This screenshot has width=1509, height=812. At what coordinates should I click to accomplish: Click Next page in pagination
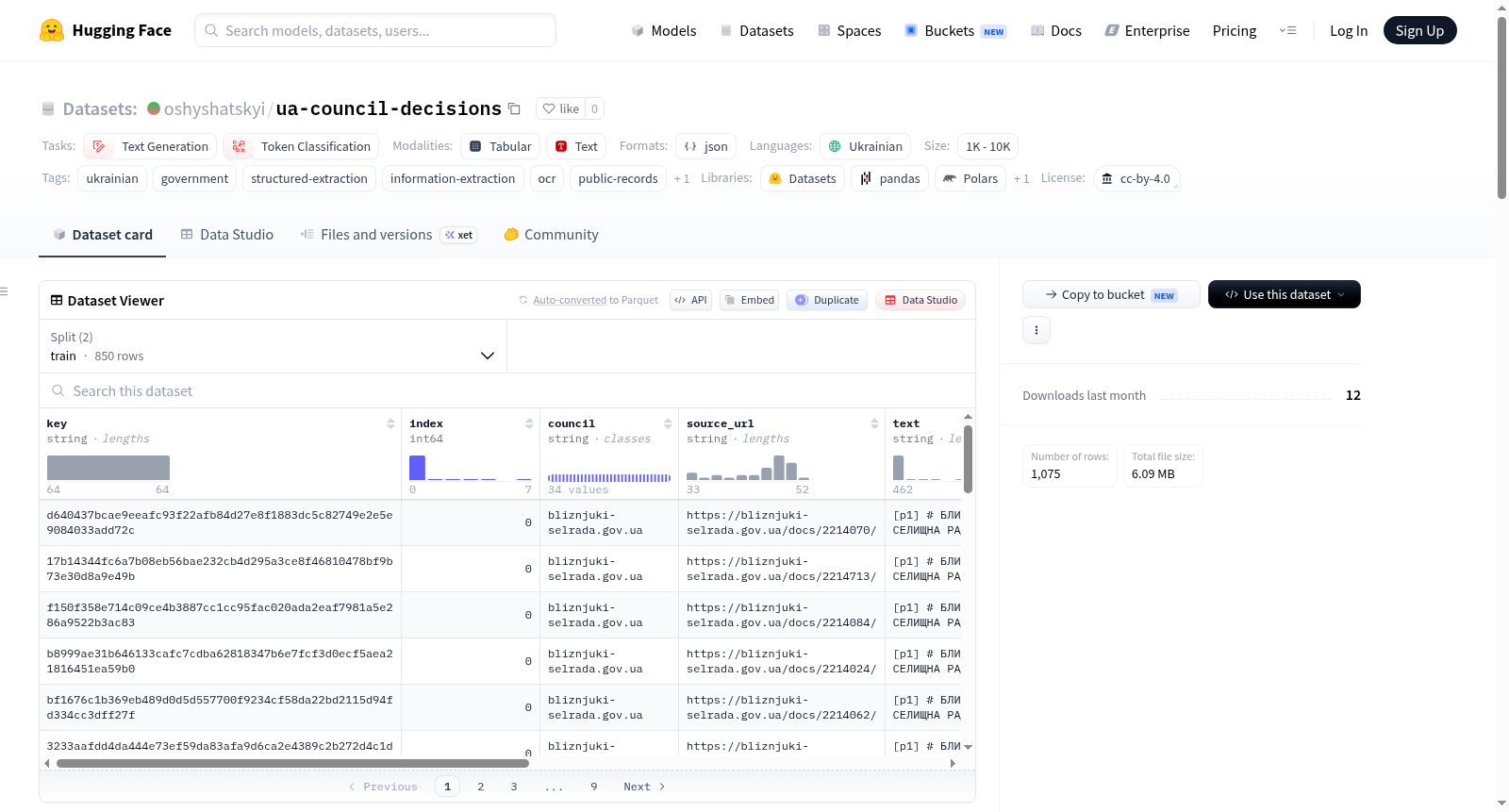click(644, 787)
